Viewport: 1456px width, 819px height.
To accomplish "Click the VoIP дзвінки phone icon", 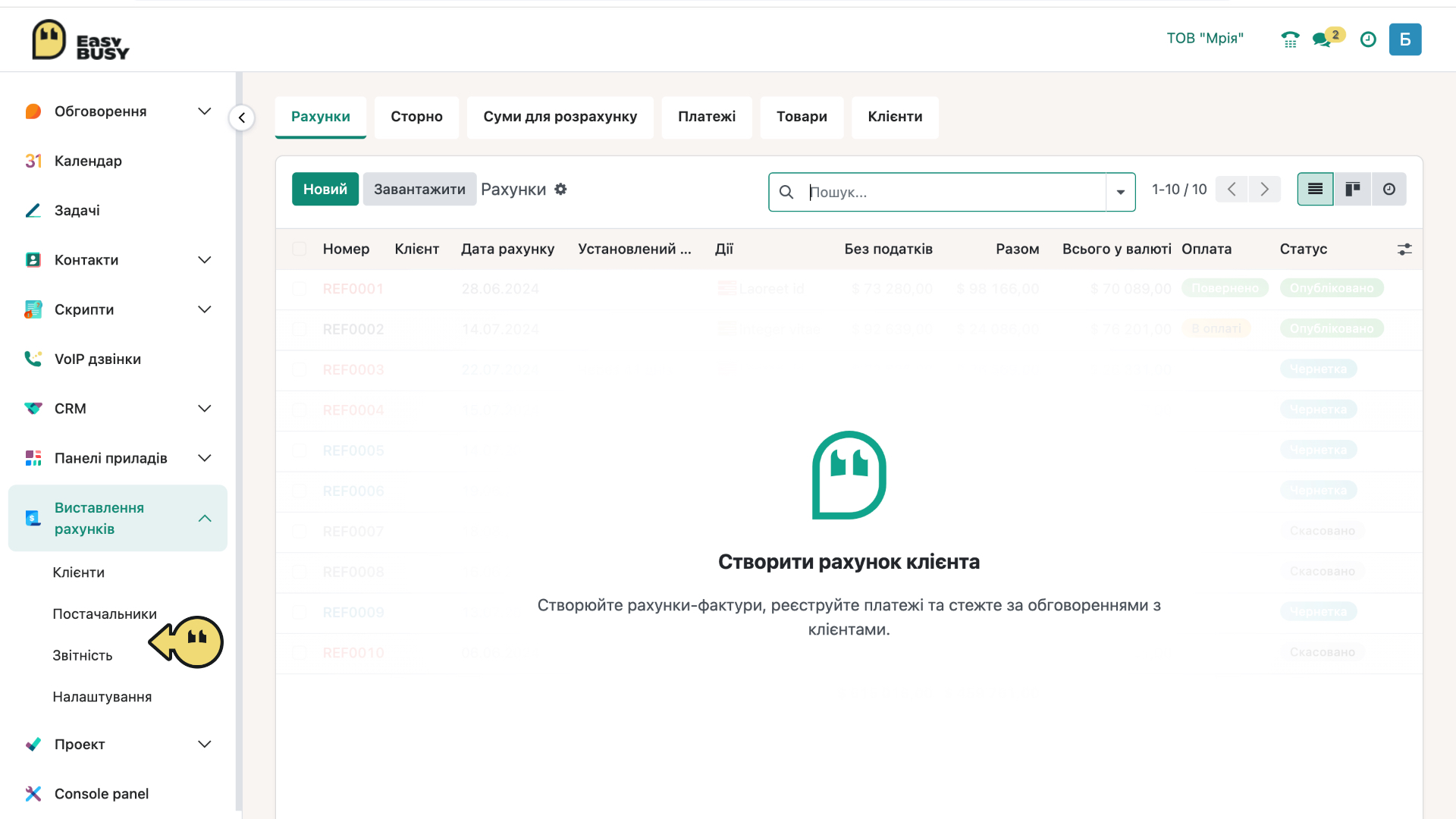I will [x=33, y=359].
